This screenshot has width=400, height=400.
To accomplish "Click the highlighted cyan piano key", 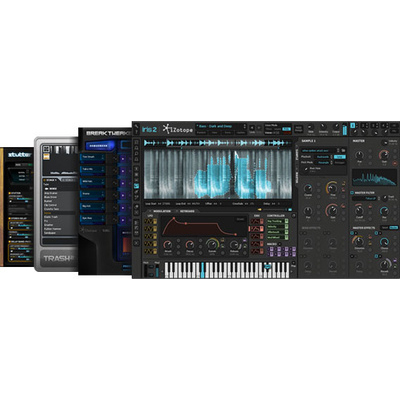I will click(202, 269).
